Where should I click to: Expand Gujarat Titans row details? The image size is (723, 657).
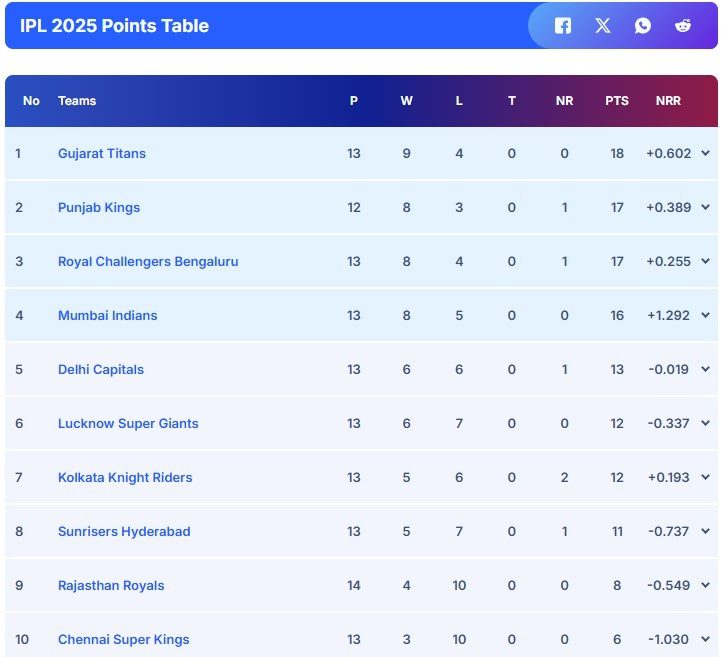coord(705,153)
